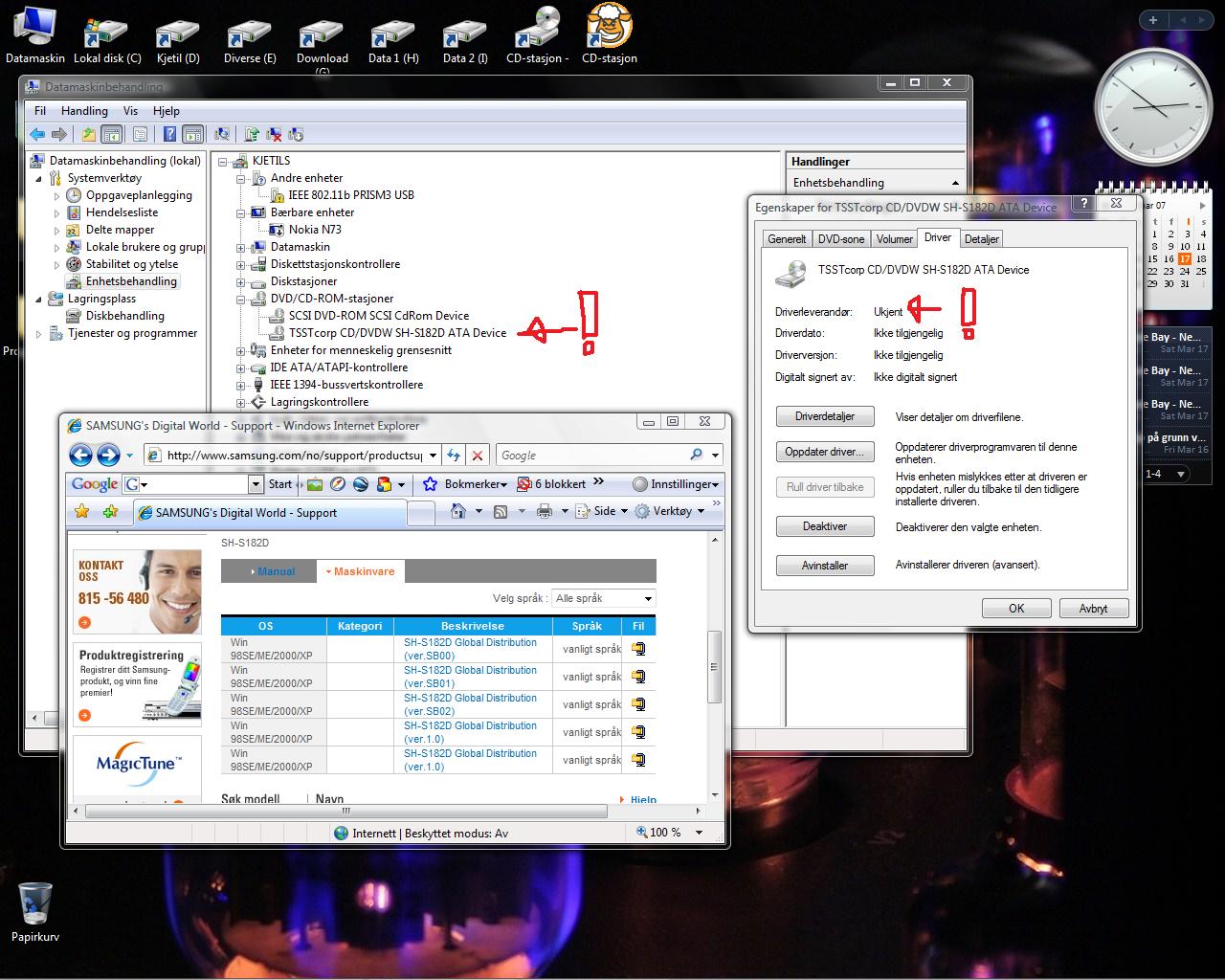Click the IE Google search input field
Screen dimensions: 1225x980
[593, 456]
